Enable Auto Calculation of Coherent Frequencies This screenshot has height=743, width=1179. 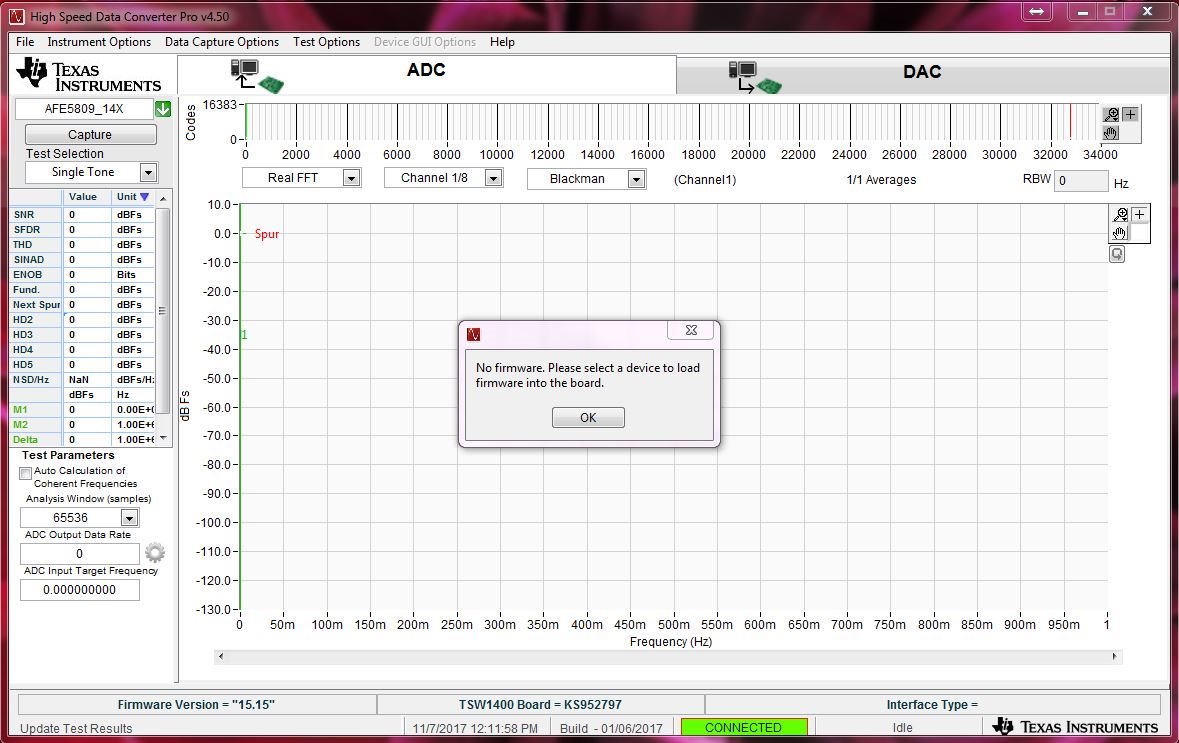26,473
